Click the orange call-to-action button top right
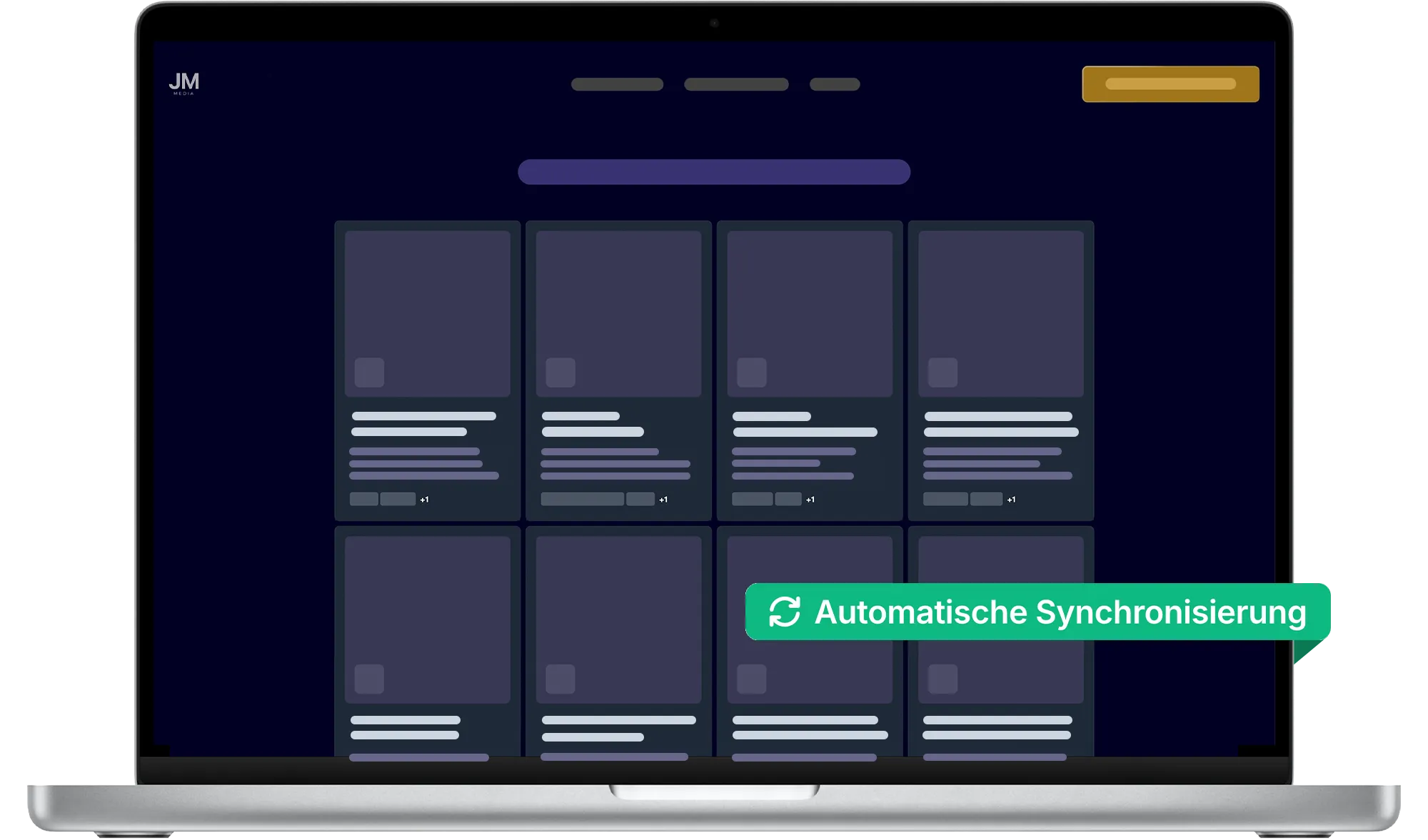The width and height of the screenshot is (1428, 840). click(1170, 83)
